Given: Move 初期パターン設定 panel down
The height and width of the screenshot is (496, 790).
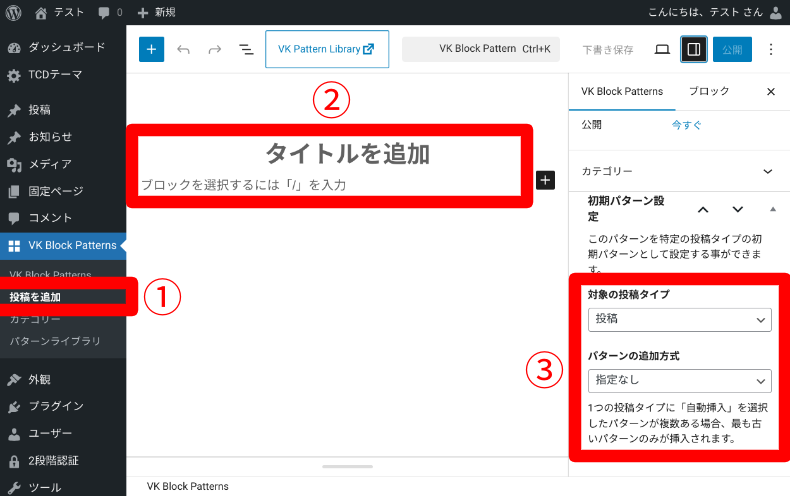Looking at the screenshot, I should (x=738, y=209).
